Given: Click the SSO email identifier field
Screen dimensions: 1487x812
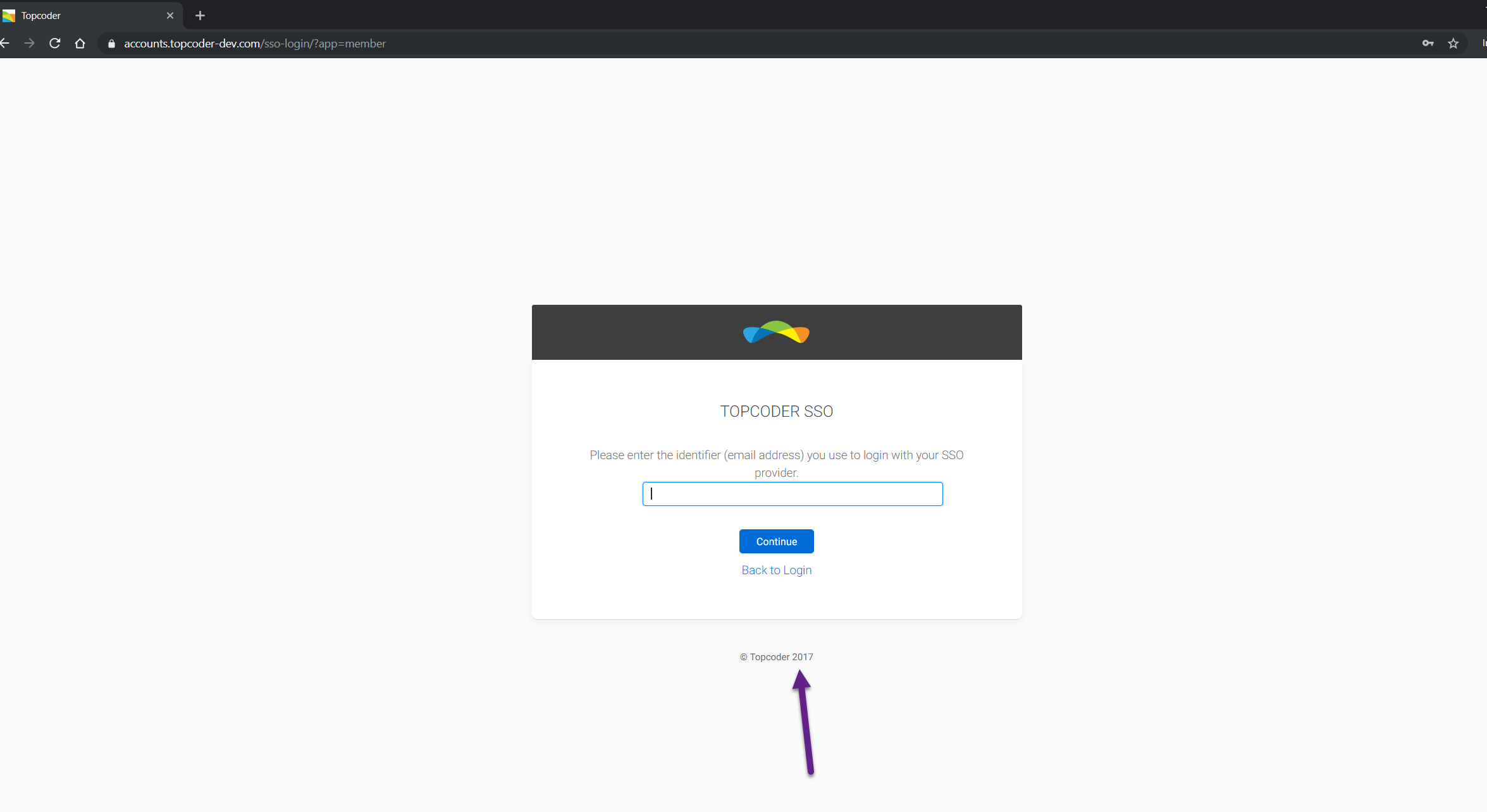Looking at the screenshot, I should pos(792,494).
